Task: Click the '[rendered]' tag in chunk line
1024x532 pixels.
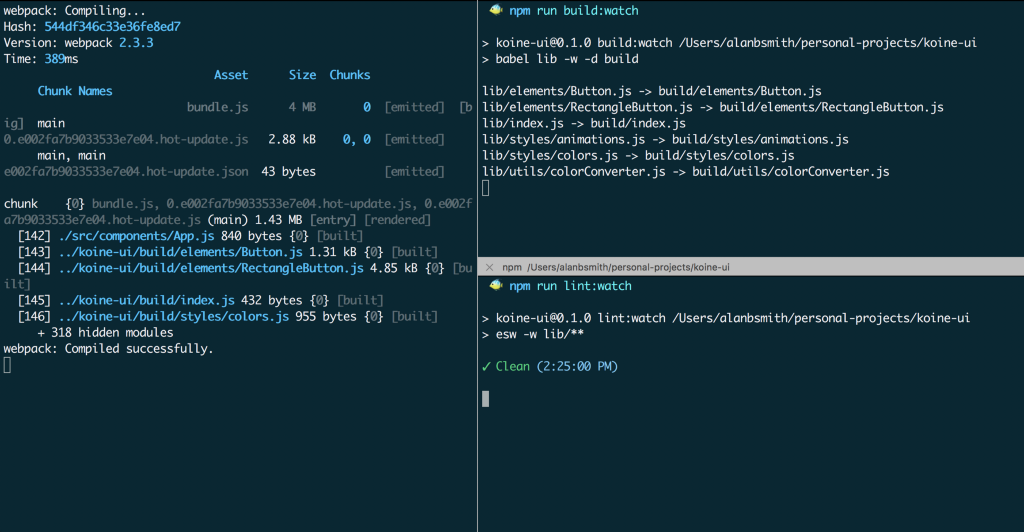Action: (397, 220)
